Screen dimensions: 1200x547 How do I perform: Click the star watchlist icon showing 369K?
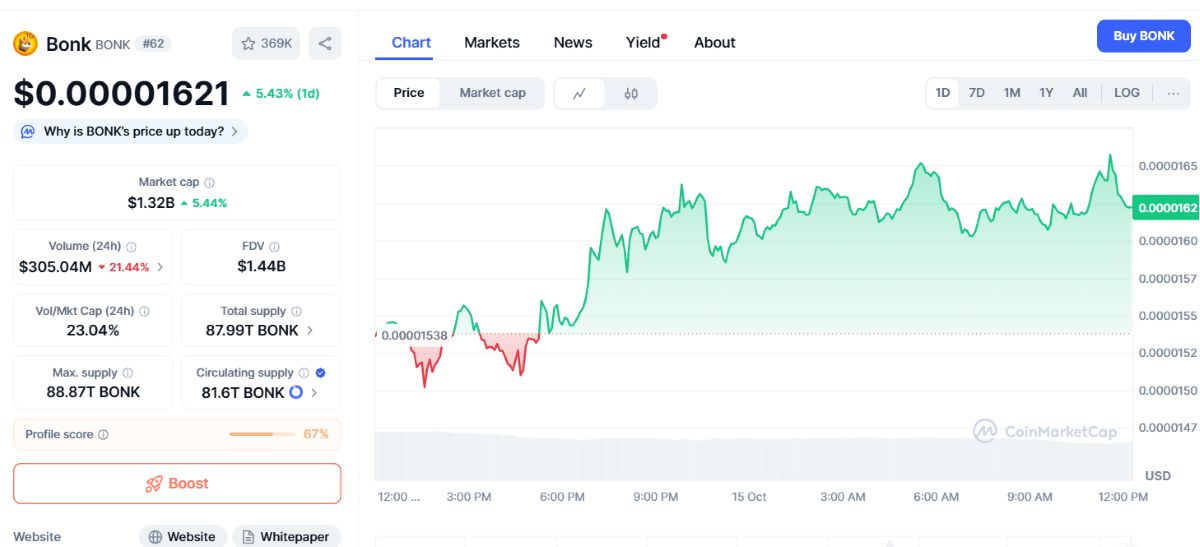click(x=249, y=44)
